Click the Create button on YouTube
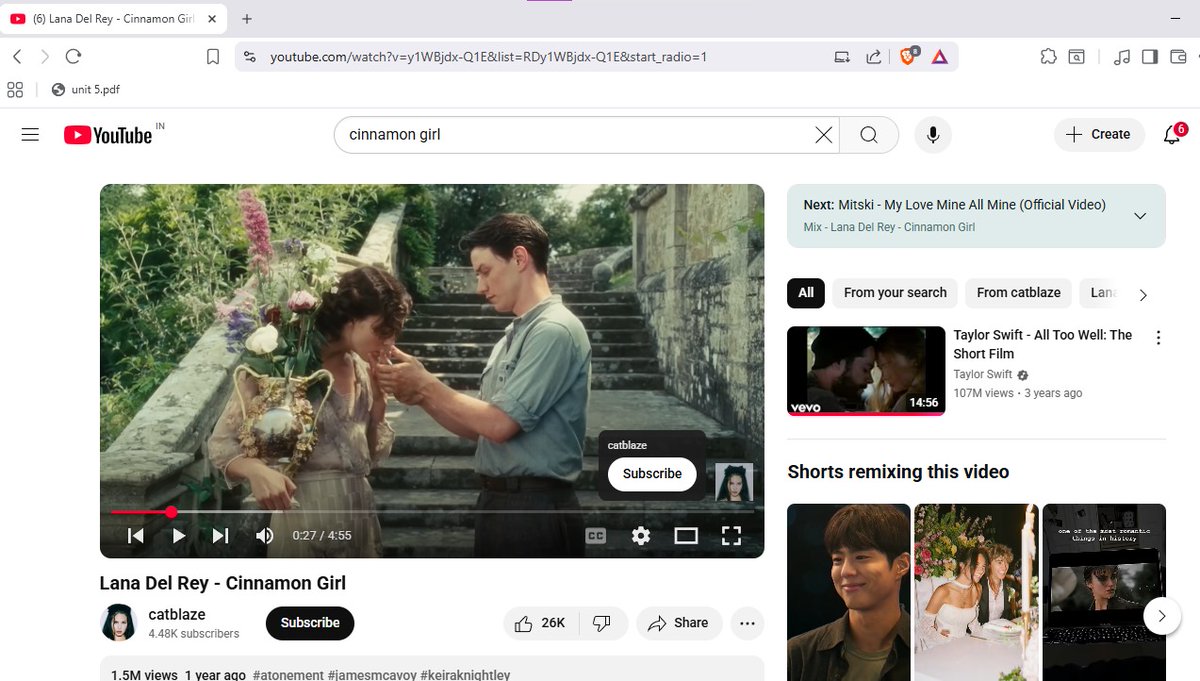The width and height of the screenshot is (1200, 681). [x=1099, y=134]
